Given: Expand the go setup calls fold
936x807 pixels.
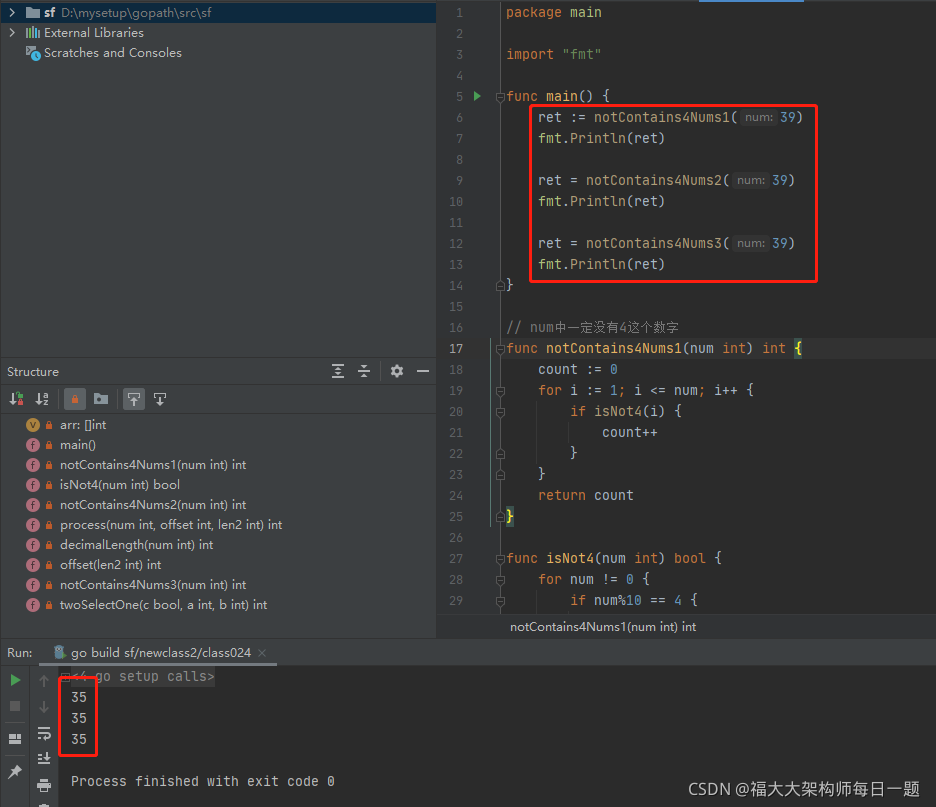Looking at the screenshot, I should point(66,676).
